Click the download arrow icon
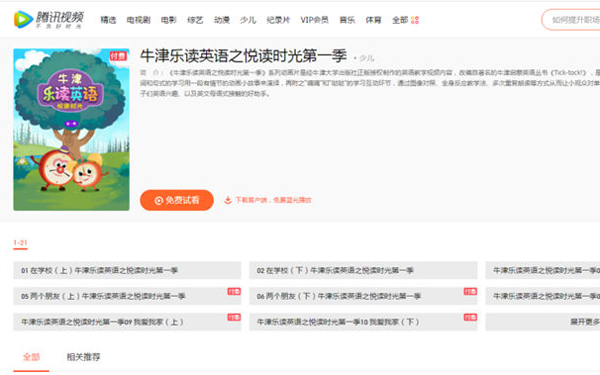Viewport: 600px width, 375px height. tap(228, 200)
